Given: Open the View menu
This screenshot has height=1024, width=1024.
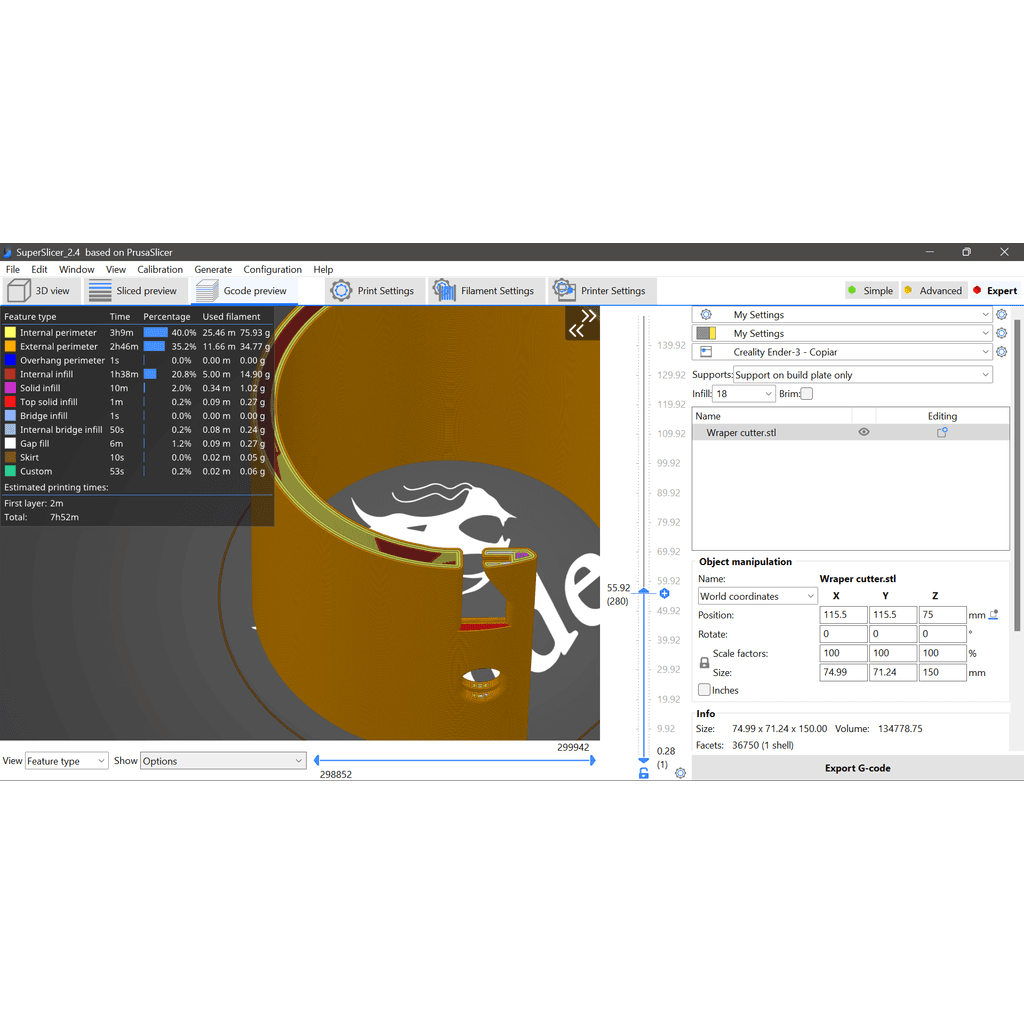Looking at the screenshot, I should point(116,269).
